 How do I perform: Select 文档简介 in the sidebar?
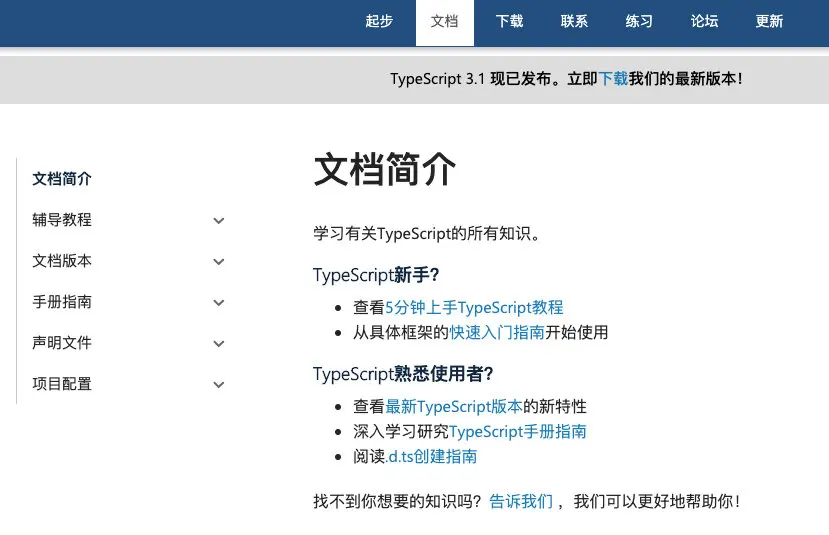[62, 179]
